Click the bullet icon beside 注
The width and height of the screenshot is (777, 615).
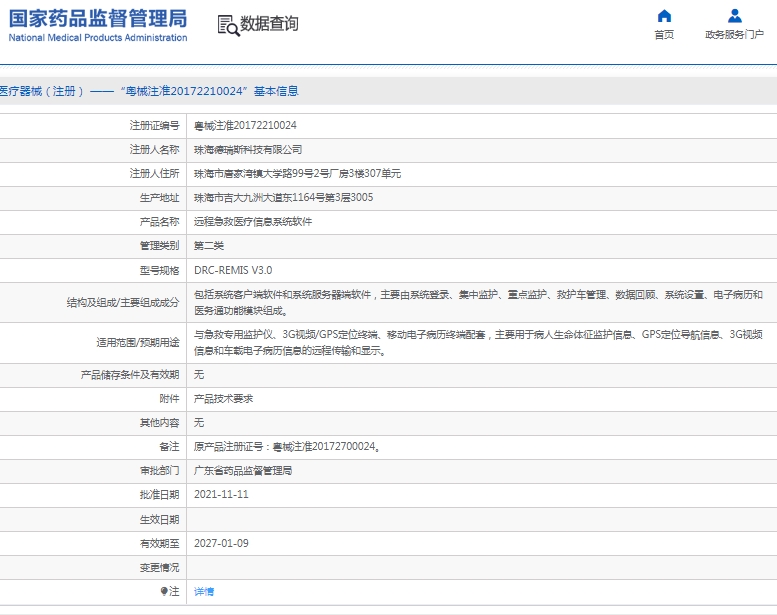pos(164,591)
